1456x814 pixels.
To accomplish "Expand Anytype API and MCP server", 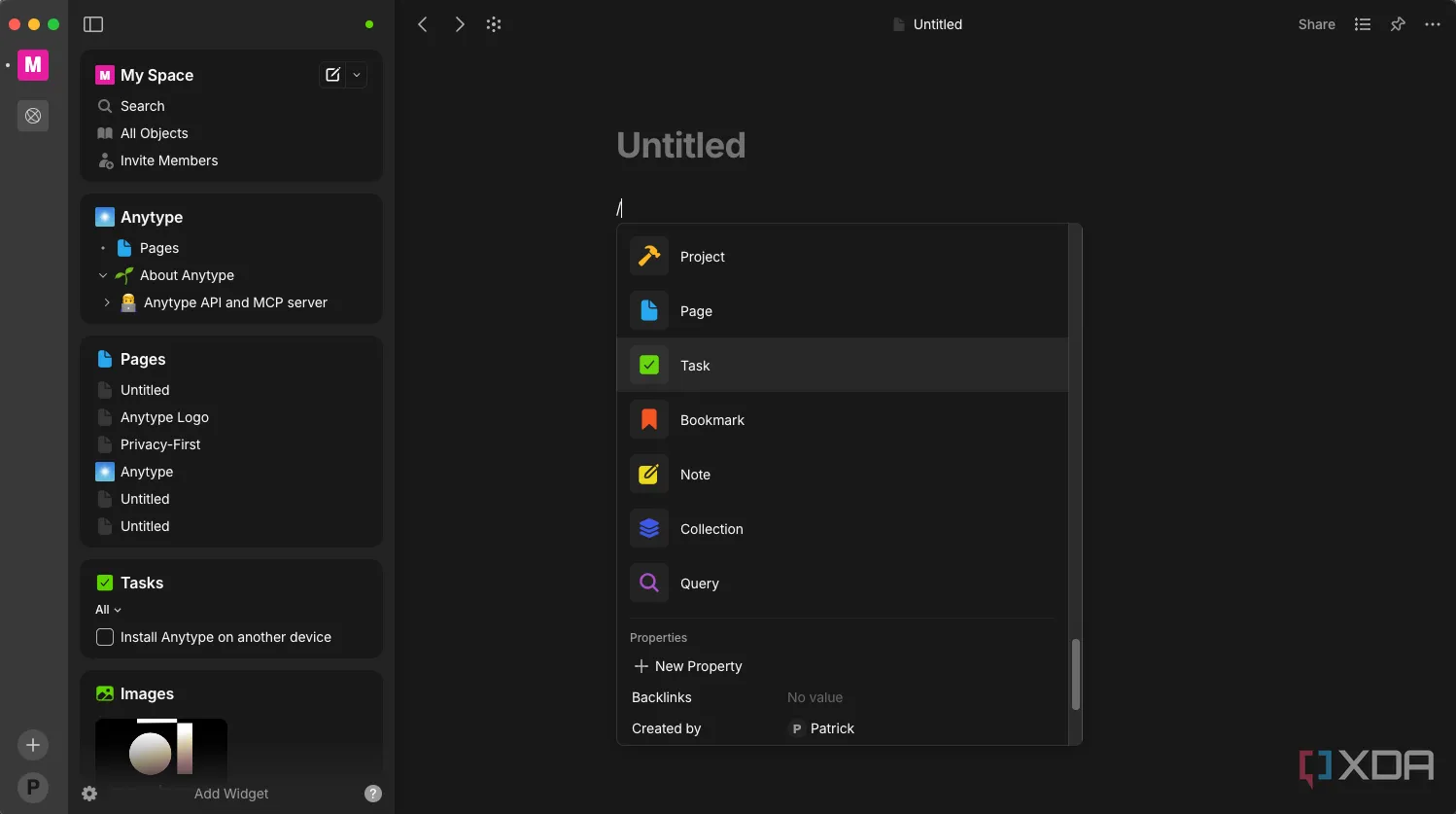I will pyautogui.click(x=107, y=302).
